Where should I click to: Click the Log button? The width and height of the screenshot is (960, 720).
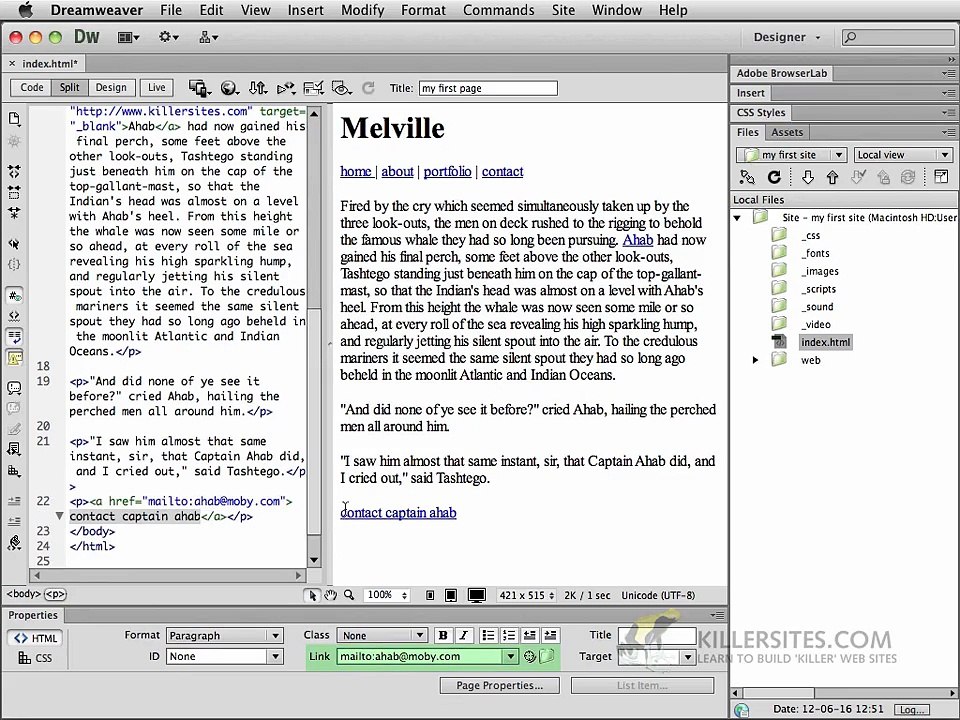911,710
